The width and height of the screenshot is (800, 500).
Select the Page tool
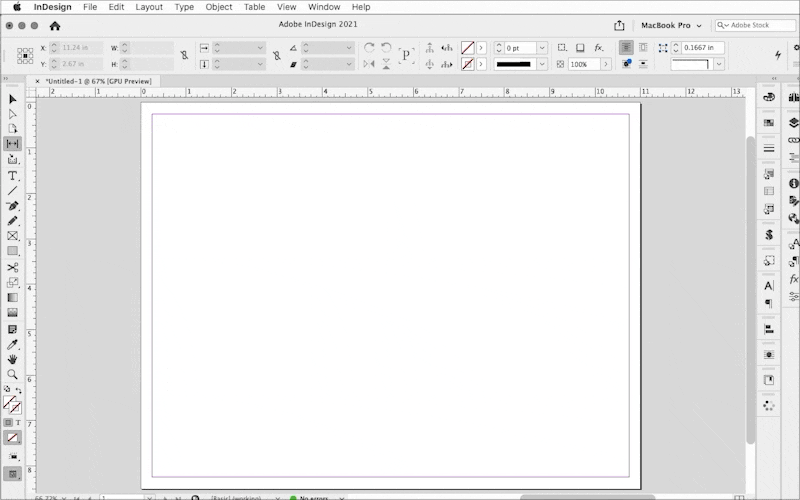[12, 129]
